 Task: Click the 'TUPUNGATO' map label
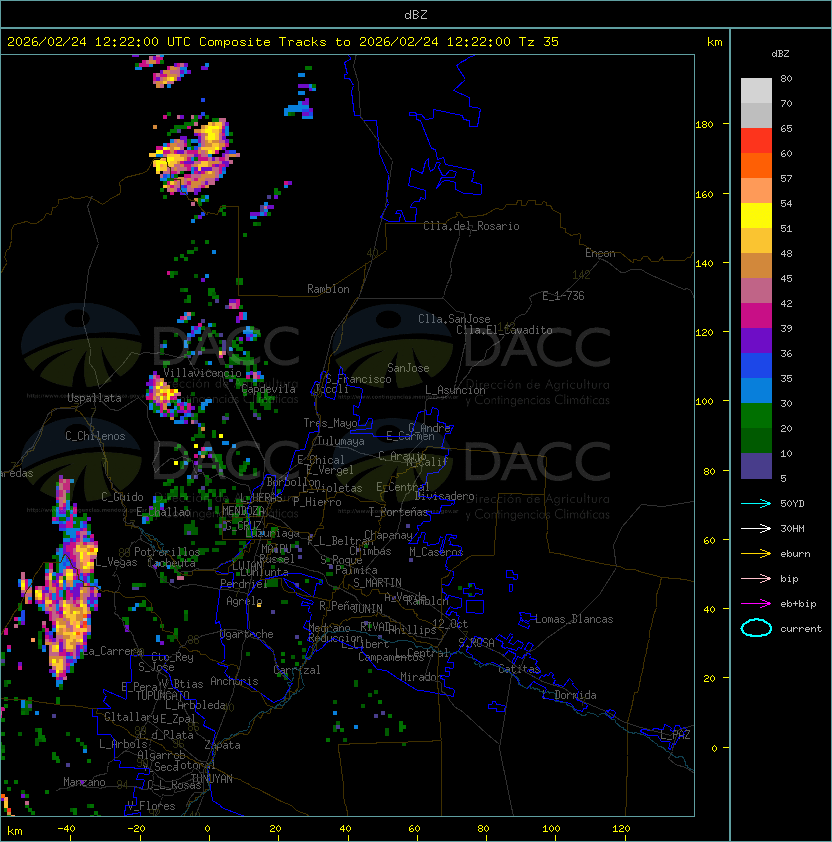click(x=162, y=696)
